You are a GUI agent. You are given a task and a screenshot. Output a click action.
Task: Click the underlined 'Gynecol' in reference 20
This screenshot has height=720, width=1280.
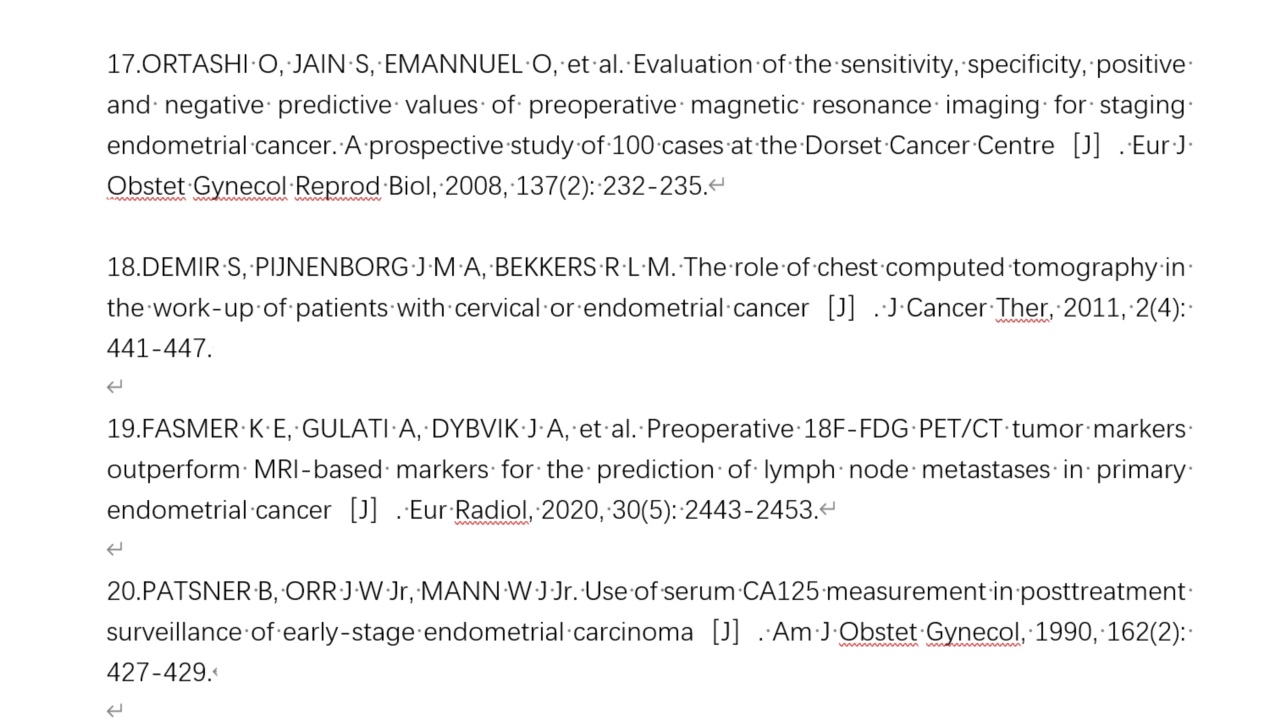pyautogui.click(x=974, y=632)
